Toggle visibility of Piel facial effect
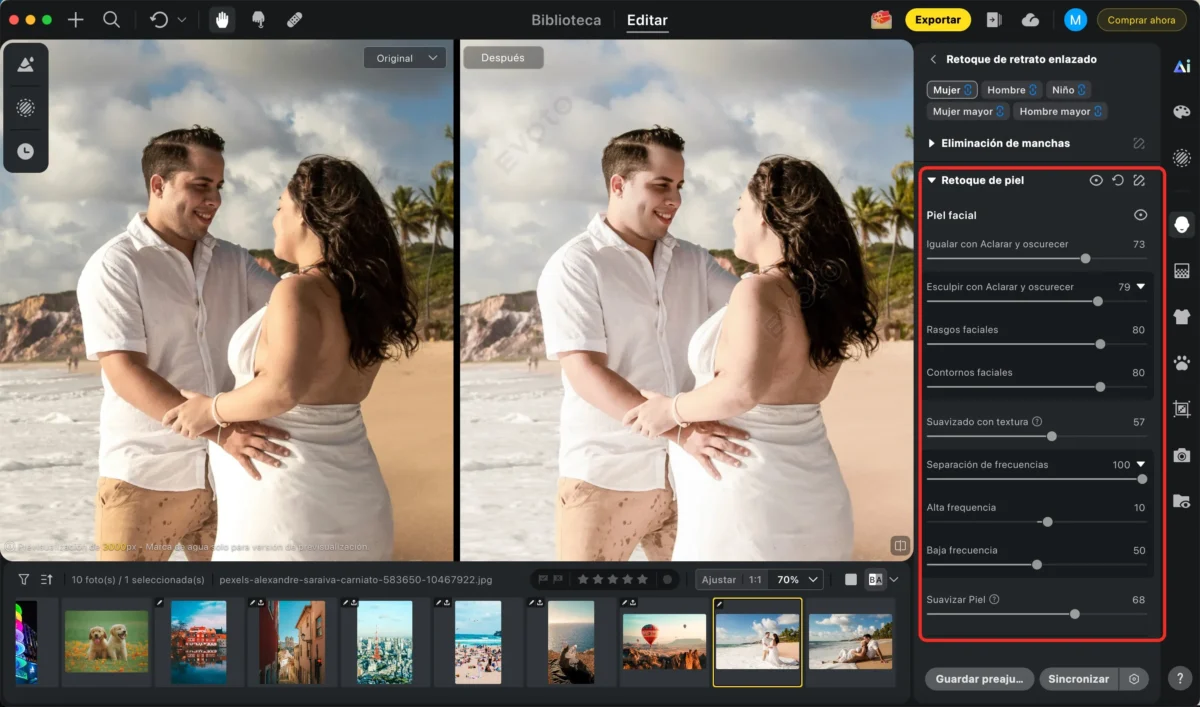This screenshot has width=1200, height=707. [x=1140, y=215]
